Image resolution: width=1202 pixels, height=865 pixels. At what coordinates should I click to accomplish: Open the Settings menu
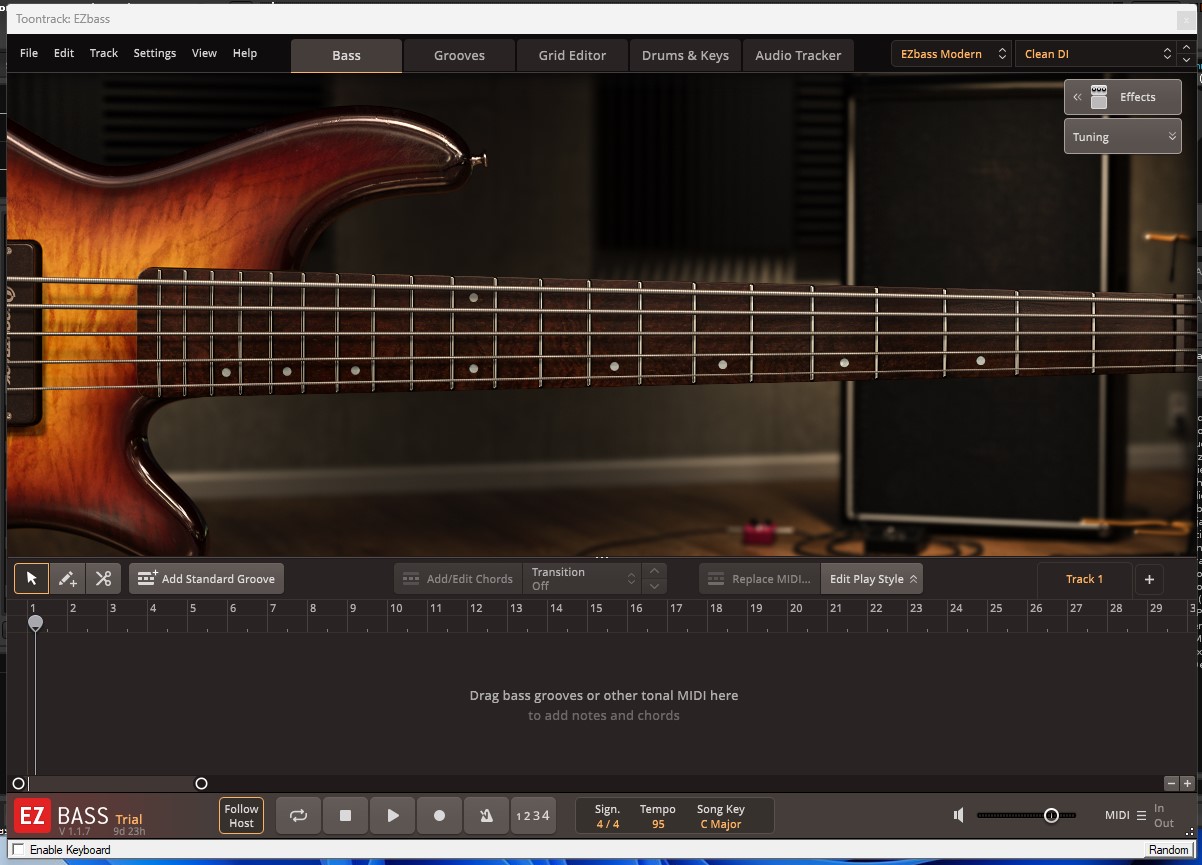[x=154, y=53]
